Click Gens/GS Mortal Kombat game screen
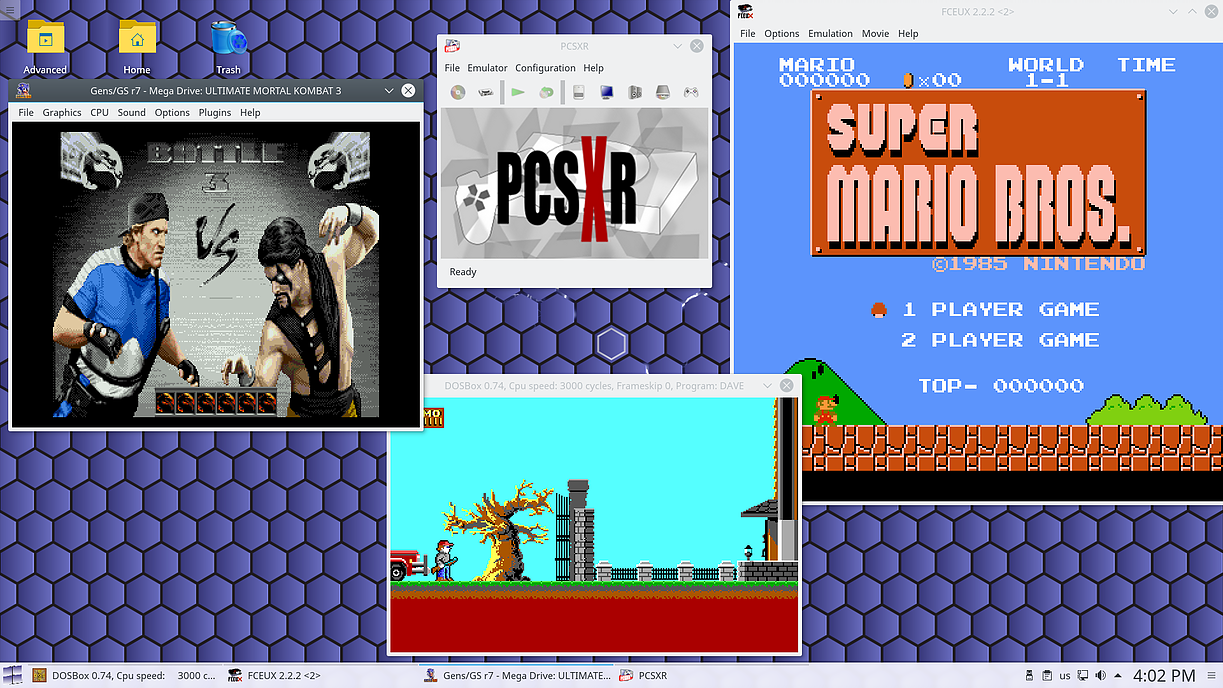The height and width of the screenshot is (688, 1223). pos(215,274)
